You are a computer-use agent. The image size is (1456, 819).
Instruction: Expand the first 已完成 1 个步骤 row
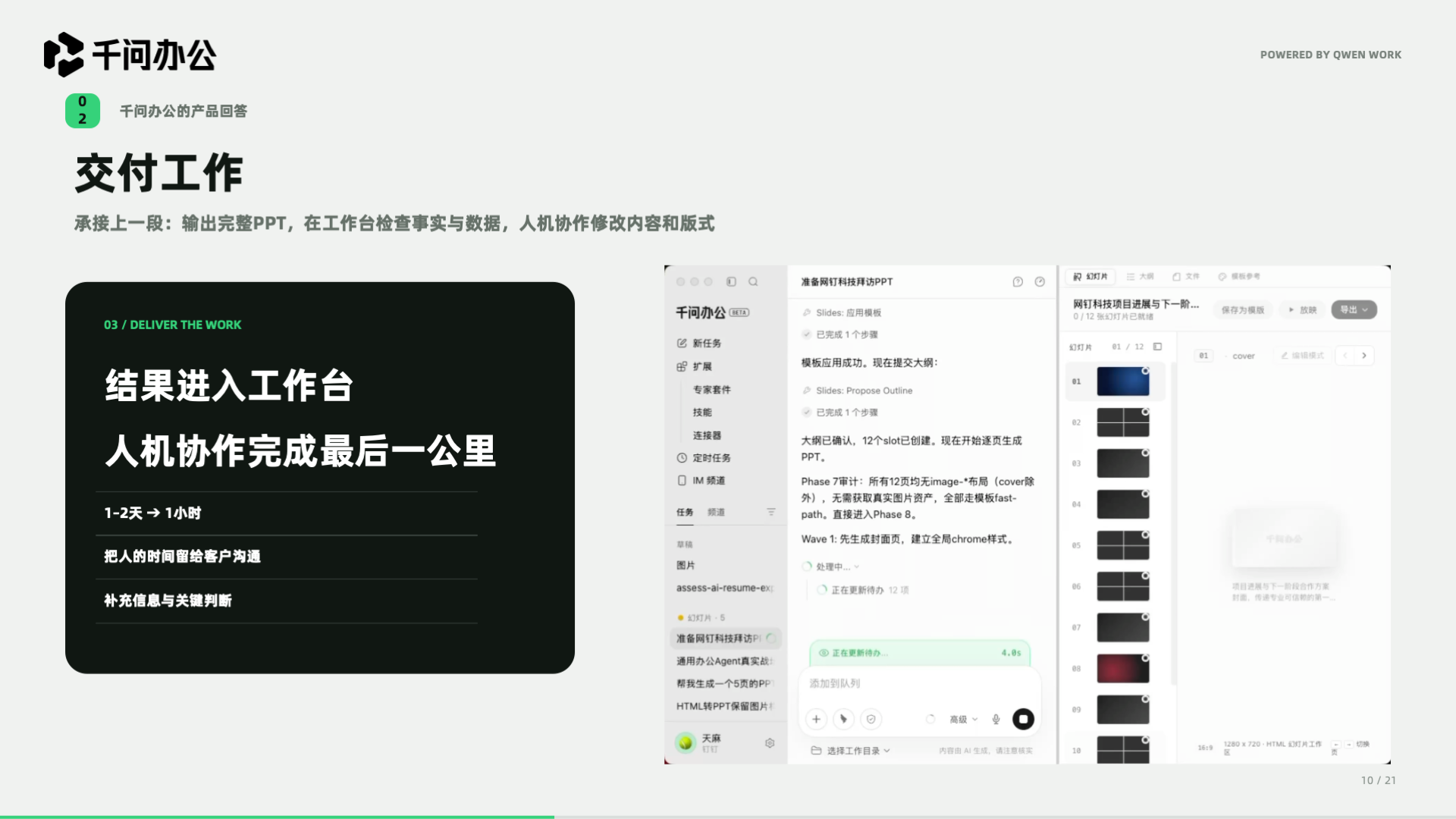[840, 334]
